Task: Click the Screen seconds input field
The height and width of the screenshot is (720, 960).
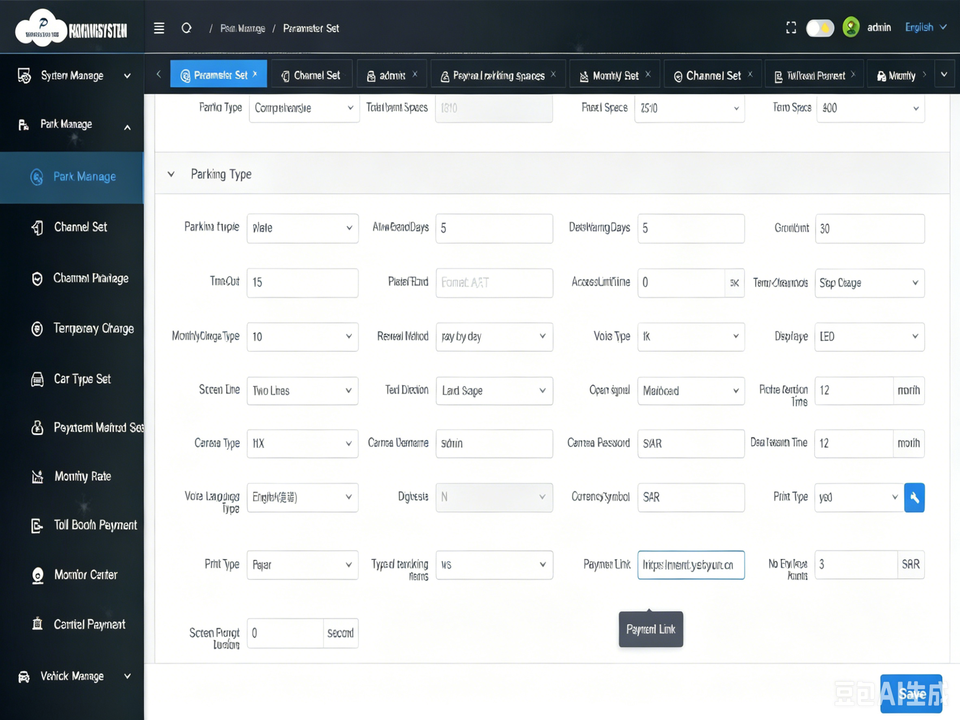Action: point(285,633)
